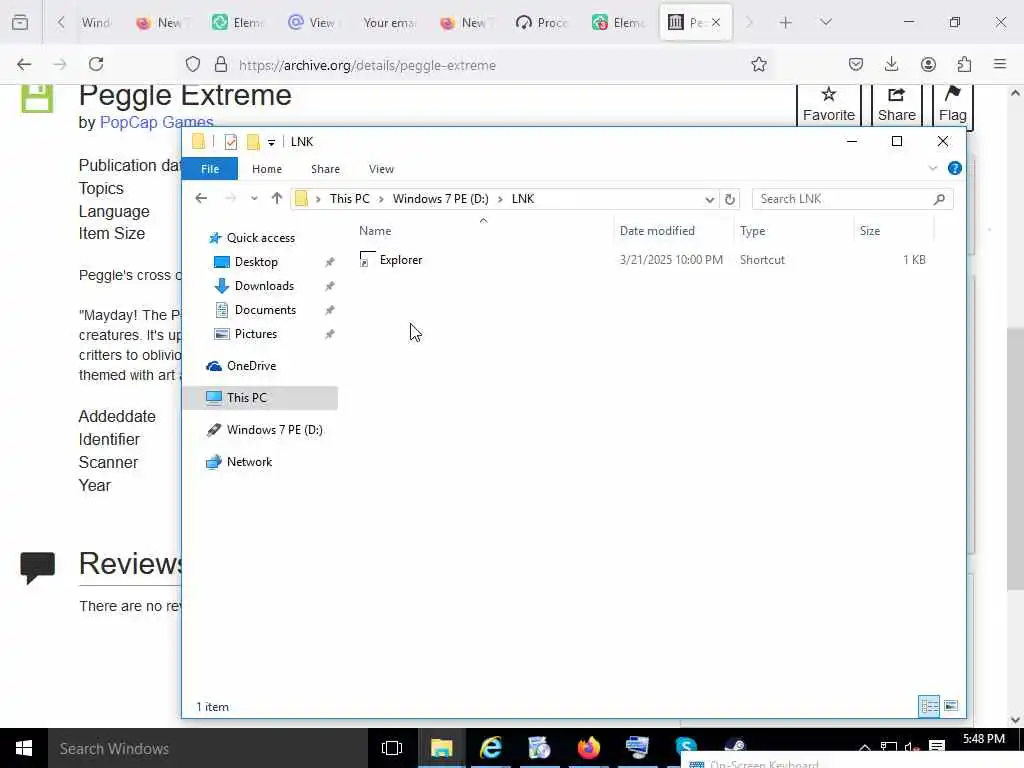Open the File ribbon tab in Explorer

tap(210, 168)
